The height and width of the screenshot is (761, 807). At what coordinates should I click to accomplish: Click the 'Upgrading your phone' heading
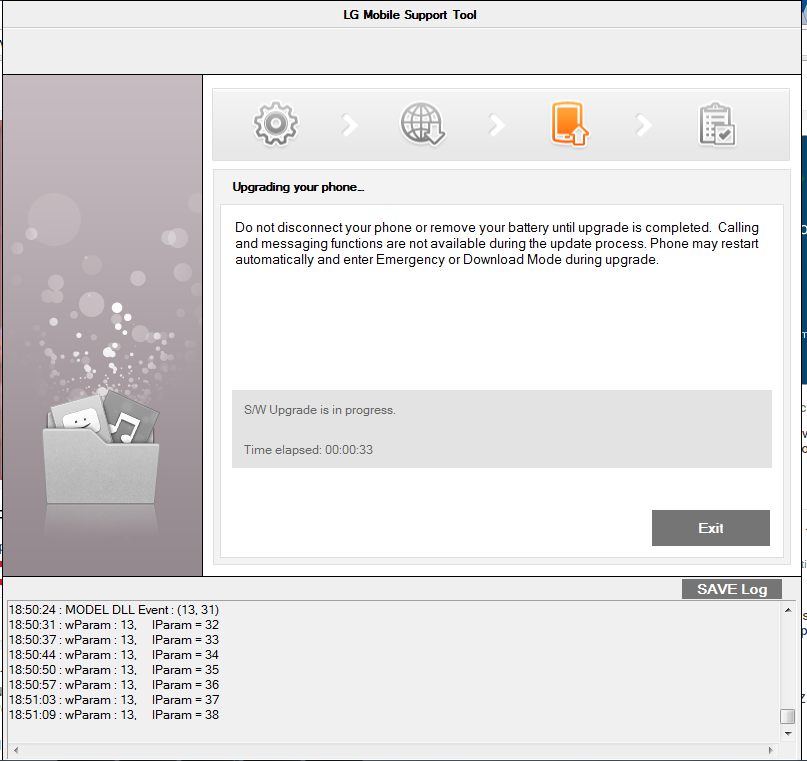tap(298, 187)
